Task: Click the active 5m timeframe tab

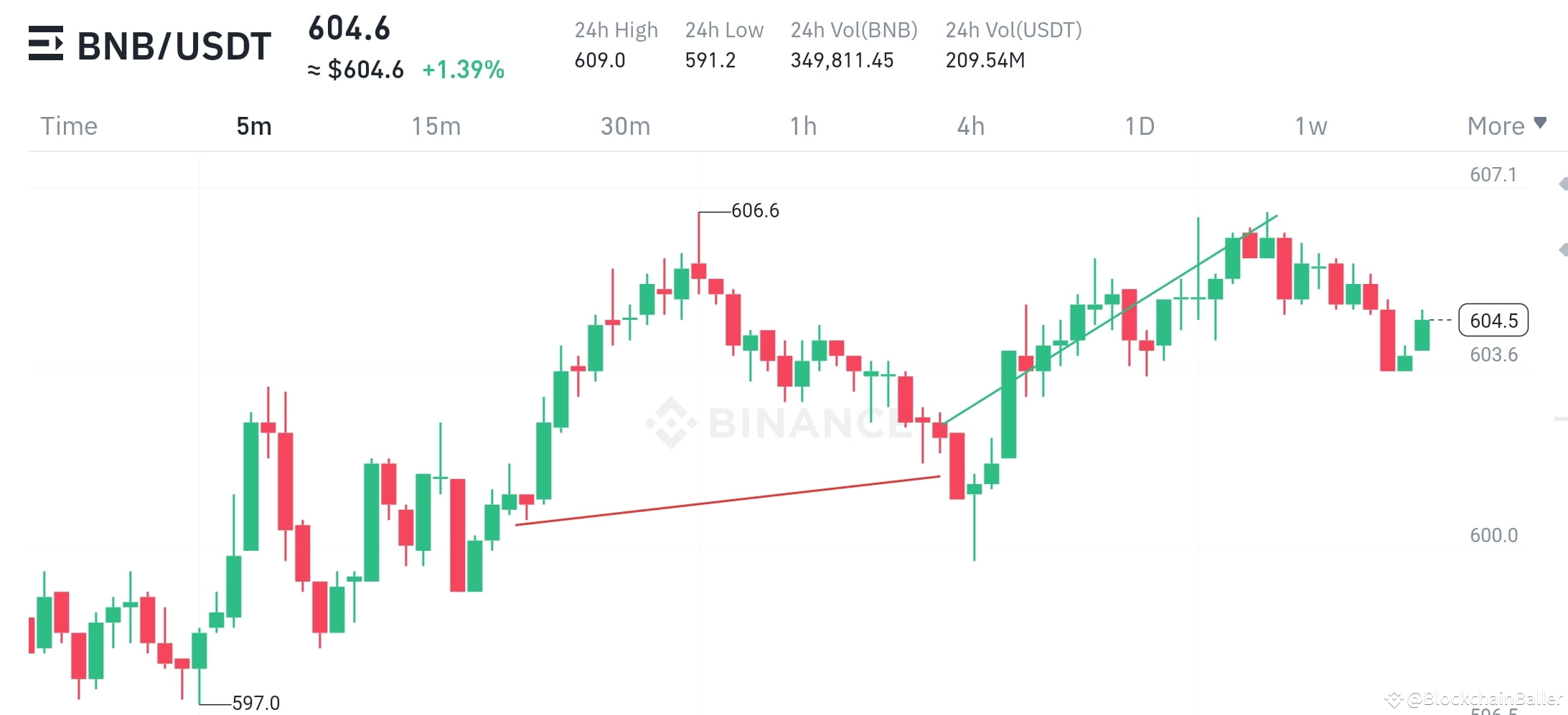Action: coord(255,126)
